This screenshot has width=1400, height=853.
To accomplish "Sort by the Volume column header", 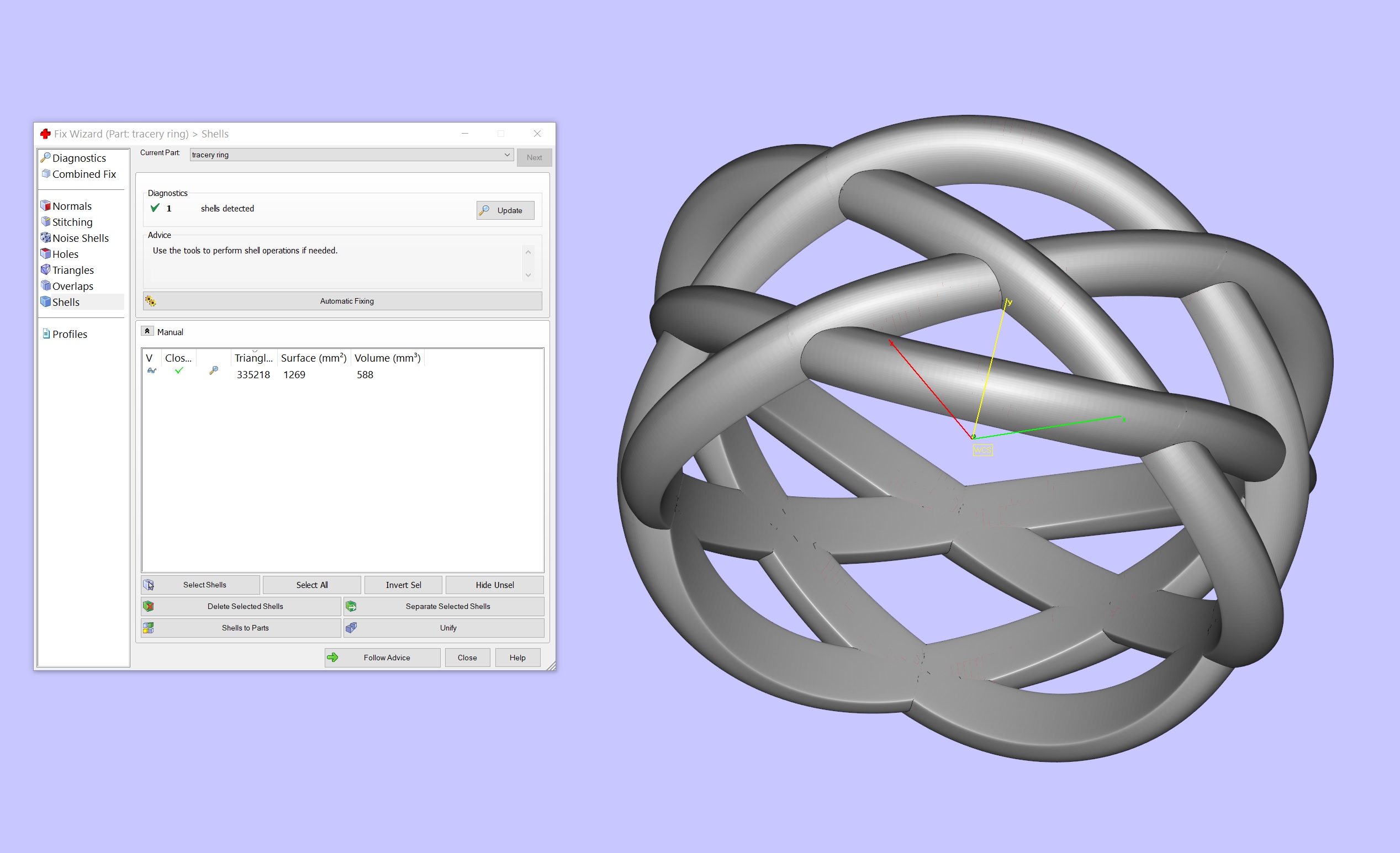I will pyautogui.click(x=387, y=358).
